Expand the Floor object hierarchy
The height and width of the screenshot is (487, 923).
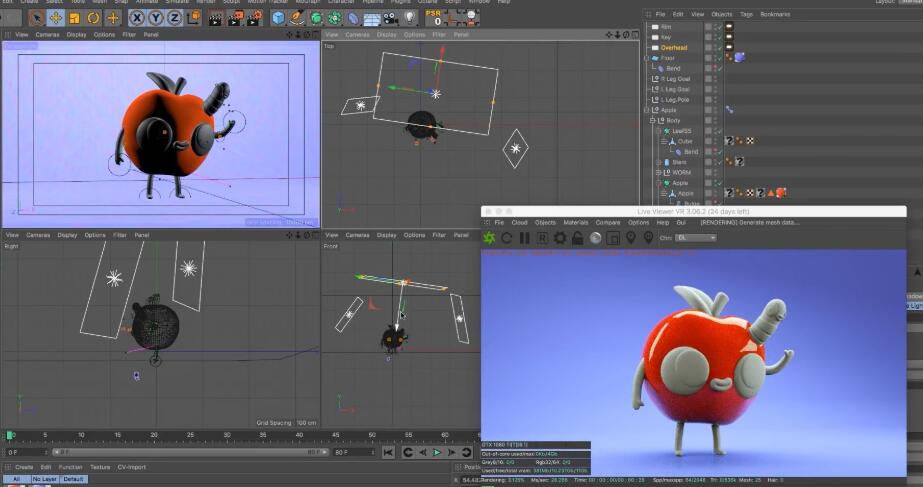[647, 58]
